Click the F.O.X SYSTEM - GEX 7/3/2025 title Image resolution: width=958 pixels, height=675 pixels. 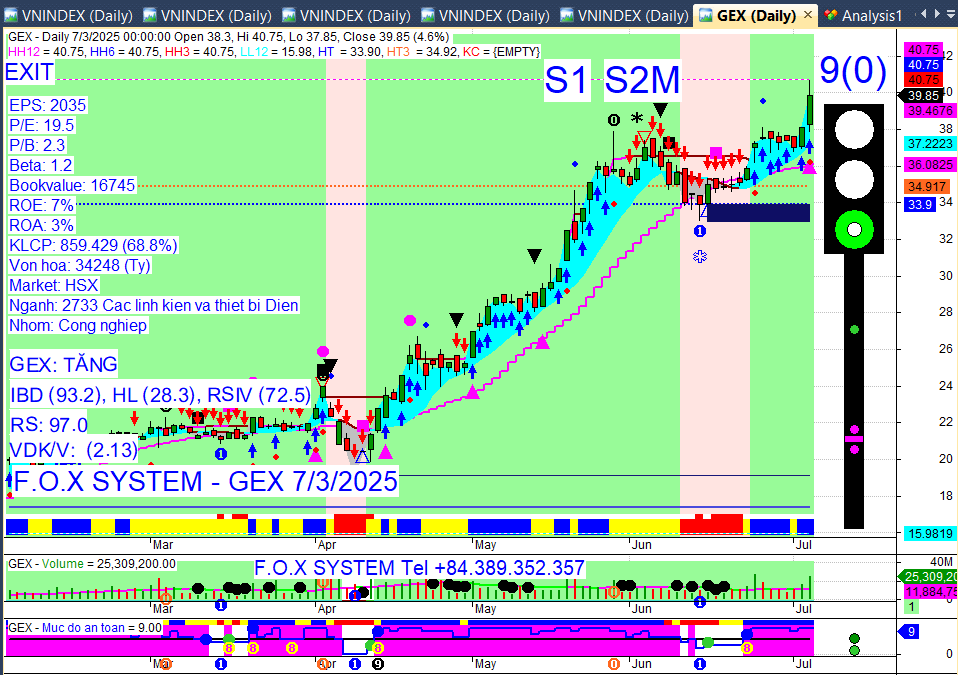click(205, 481)
